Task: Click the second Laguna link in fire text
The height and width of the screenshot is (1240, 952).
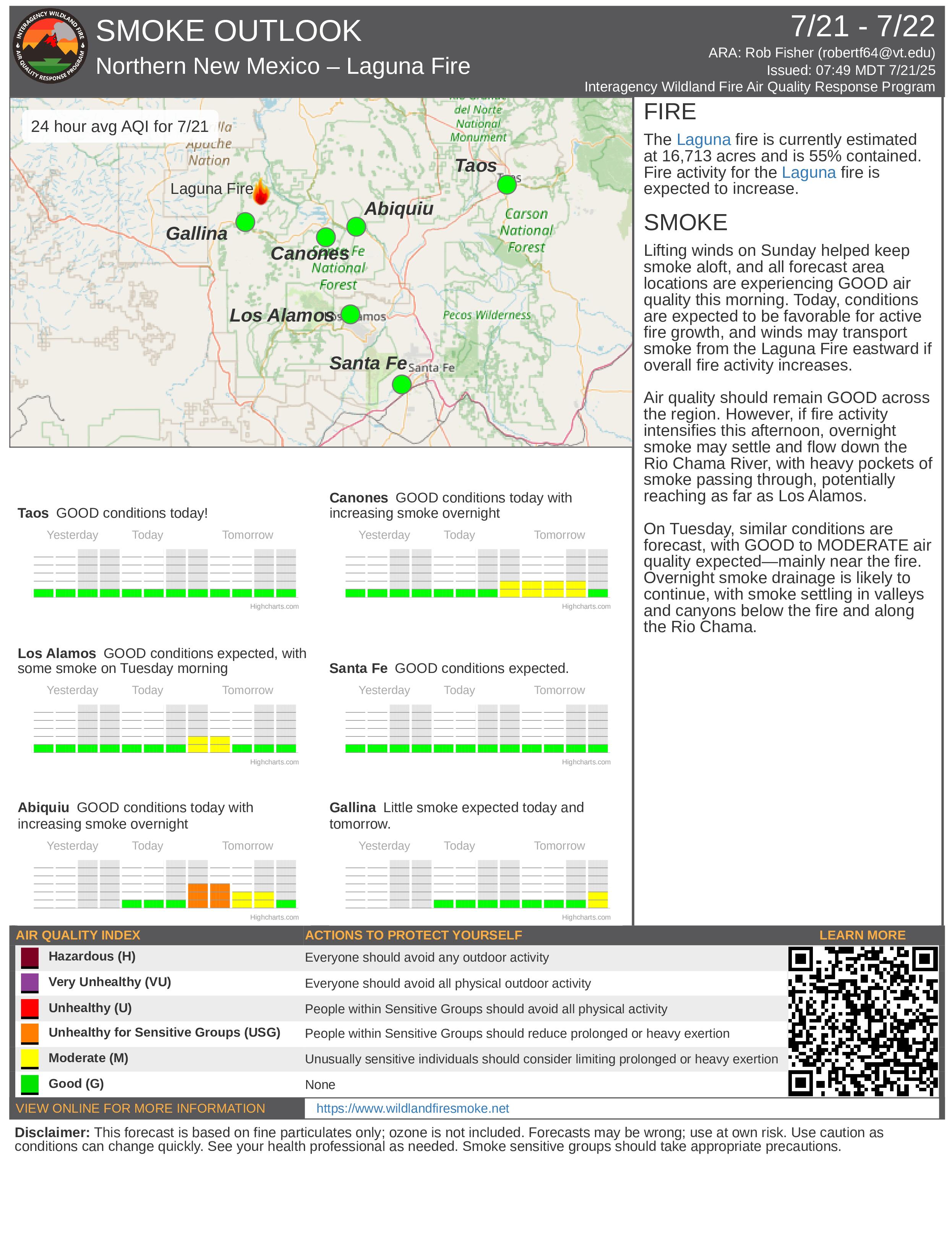Action: click(x=809, y=172)
